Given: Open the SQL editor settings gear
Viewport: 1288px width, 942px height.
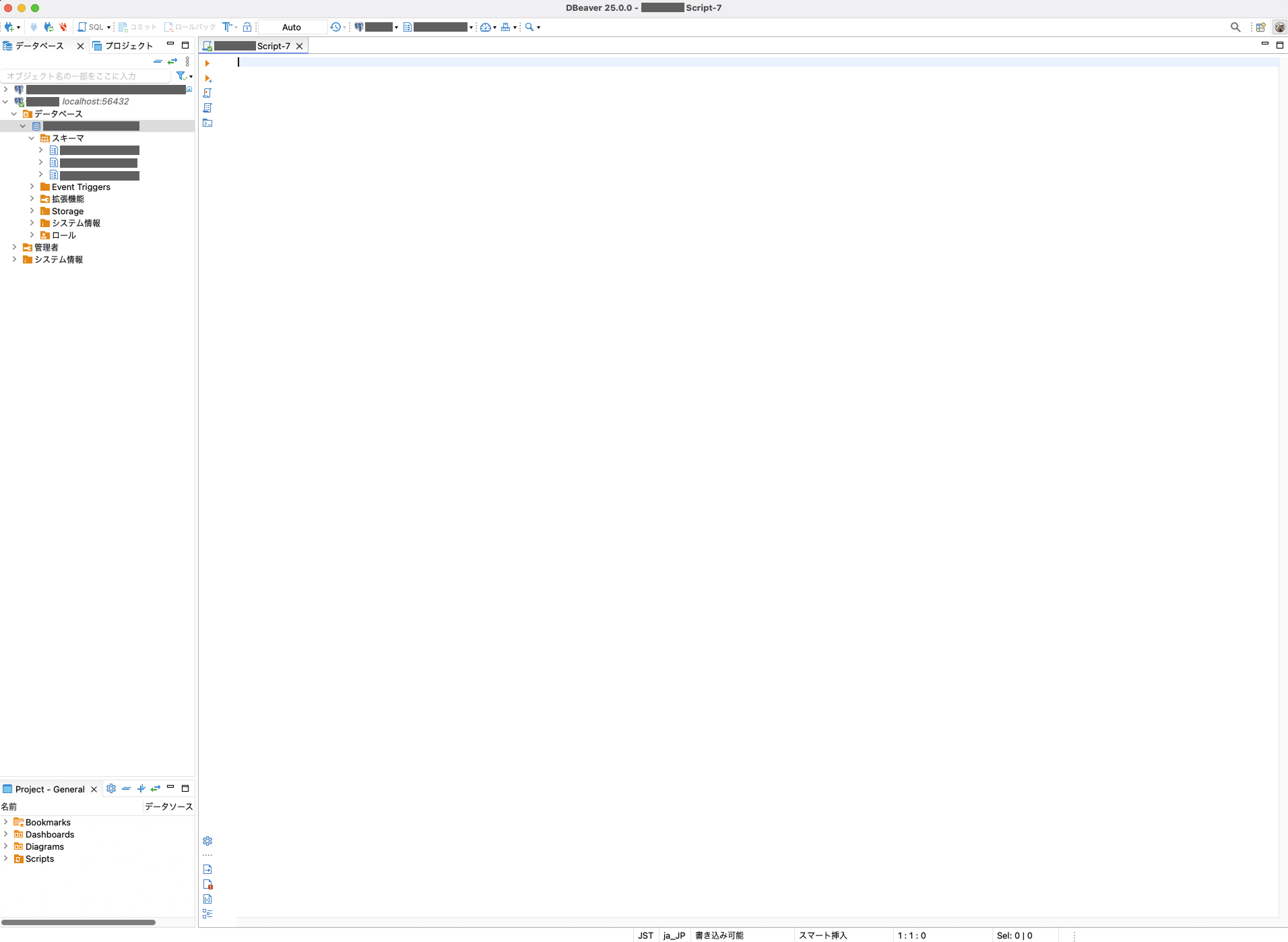Looking at the screenshot, I should tap(207, 841).
